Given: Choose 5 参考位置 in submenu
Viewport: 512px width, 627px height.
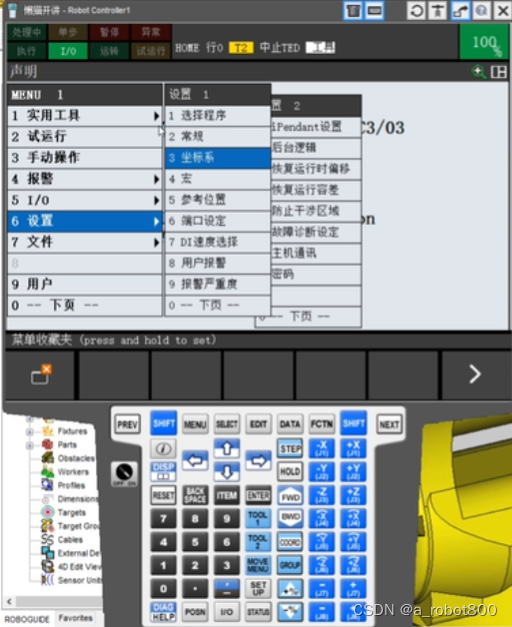Looking at the screenshot, I should point(218,200).
